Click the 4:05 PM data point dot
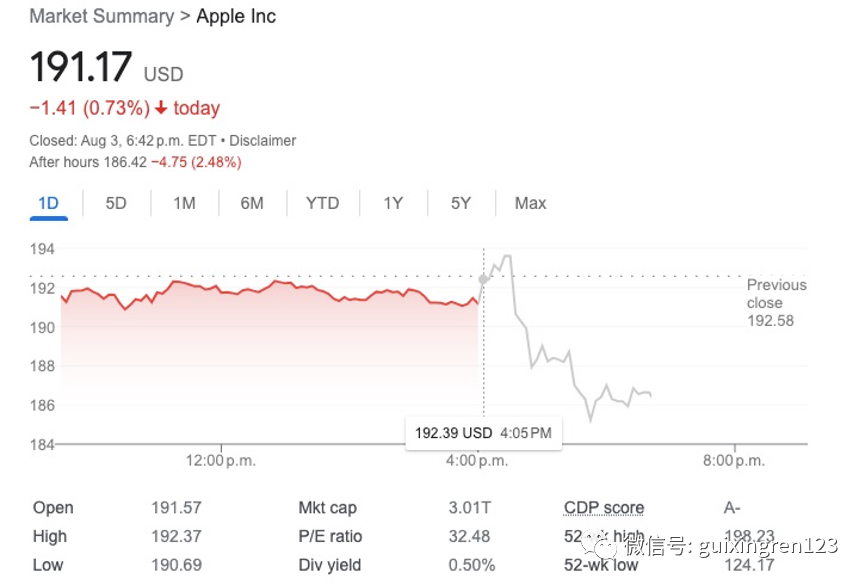The height and width of the screenshot is (585, 866). pos(484,280)
